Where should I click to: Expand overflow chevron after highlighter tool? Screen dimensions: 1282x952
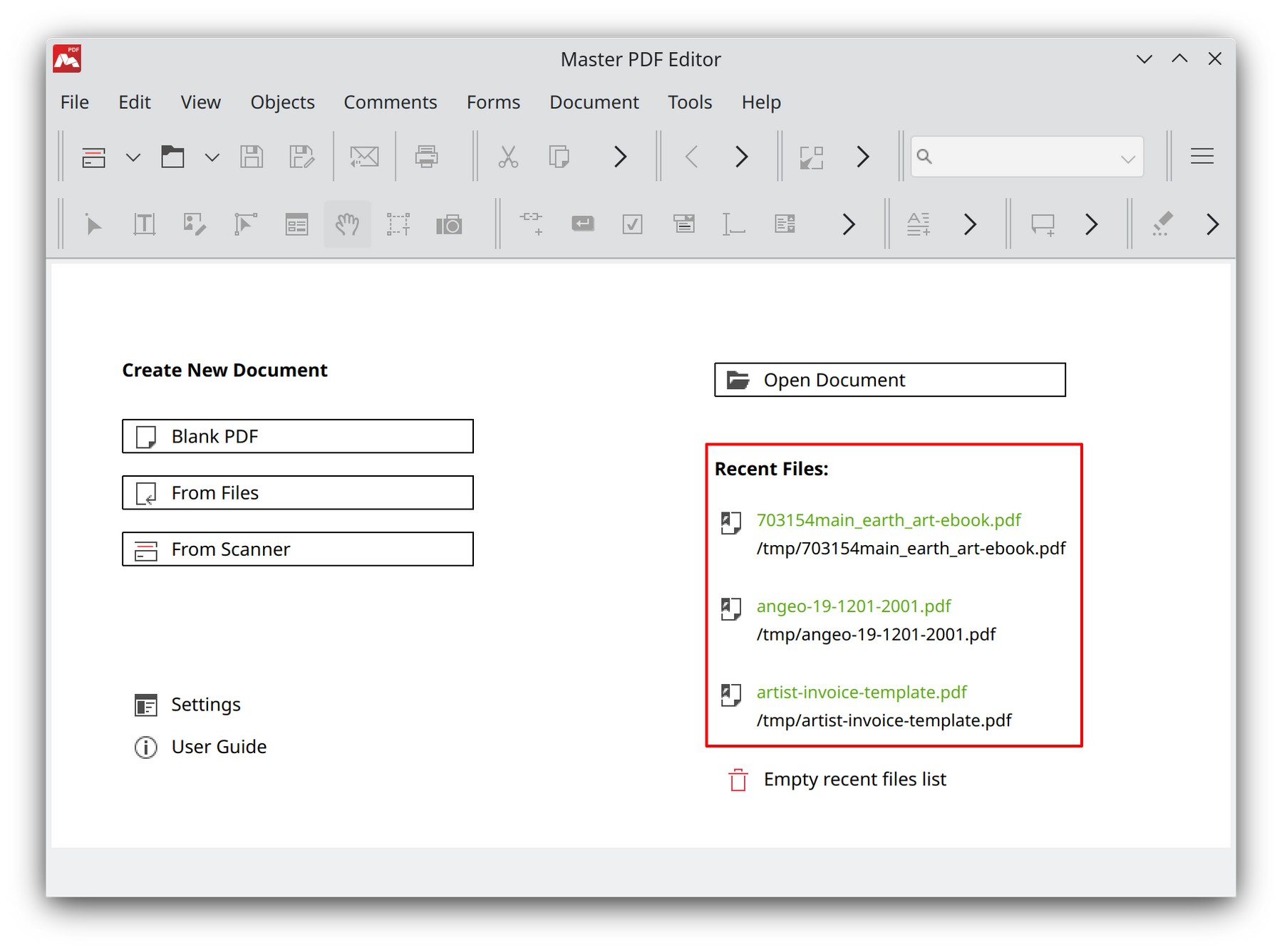tap(1213, 225)
